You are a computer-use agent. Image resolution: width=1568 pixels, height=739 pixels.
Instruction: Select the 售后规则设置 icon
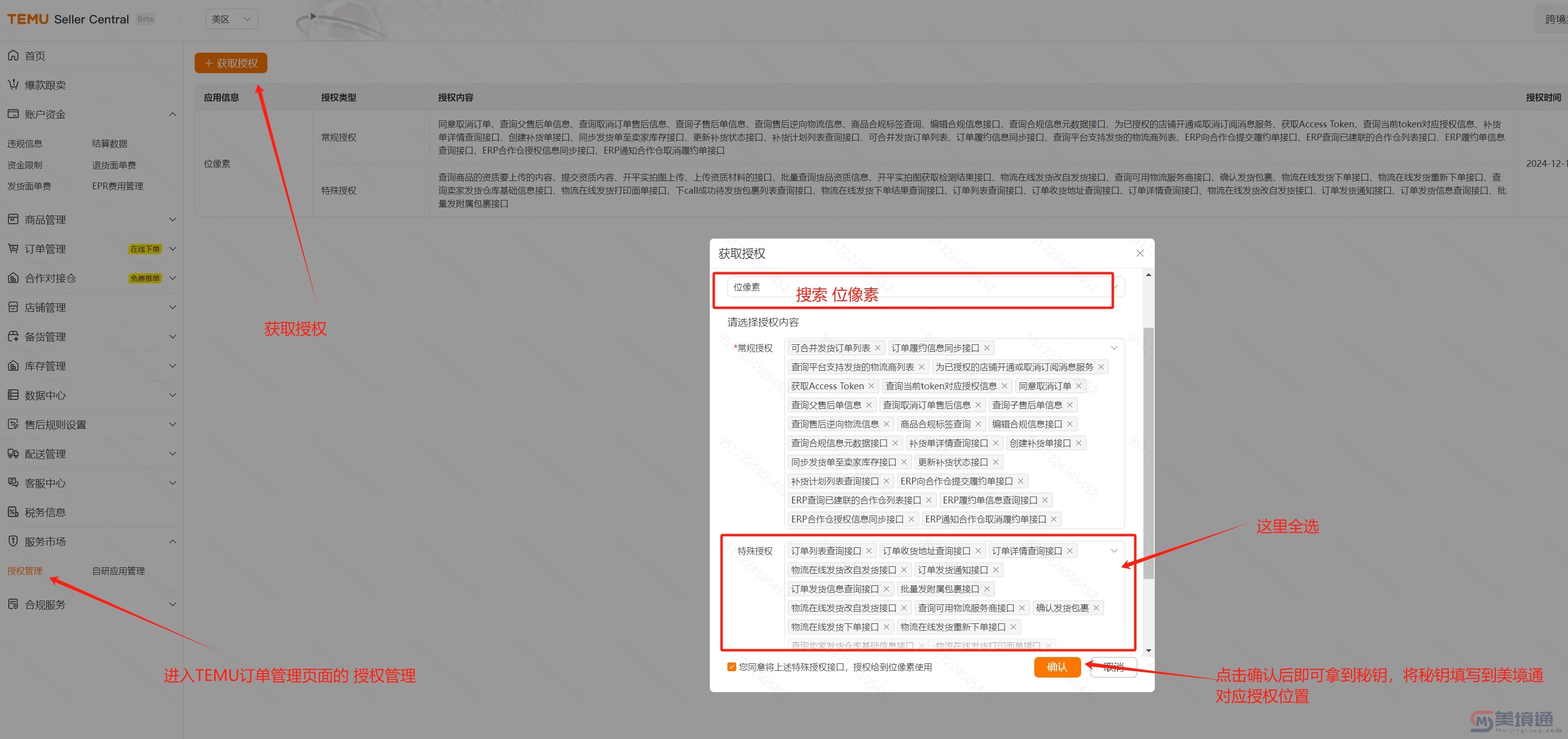coord(13,424)
